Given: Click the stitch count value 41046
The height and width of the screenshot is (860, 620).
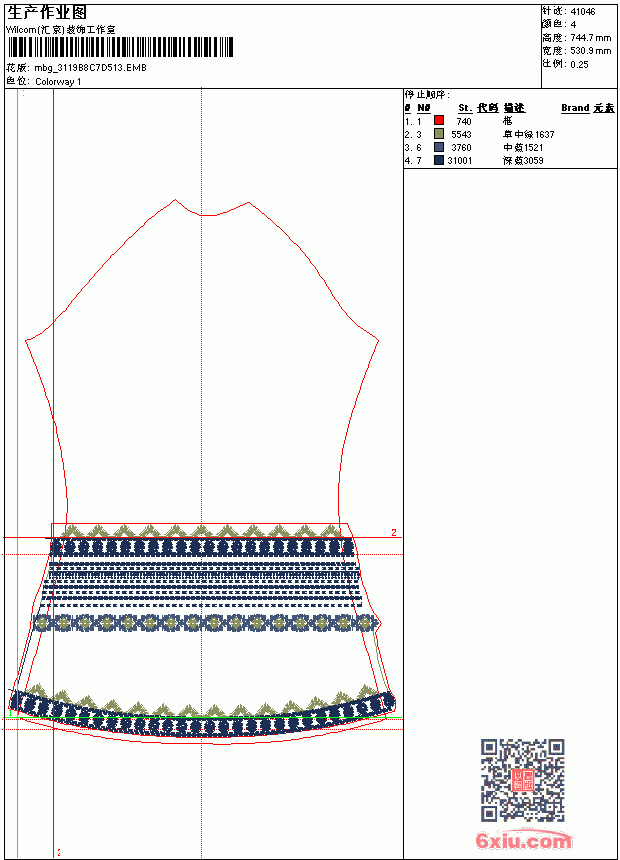Looking at the screenshot, I should [x=583, y=11].
